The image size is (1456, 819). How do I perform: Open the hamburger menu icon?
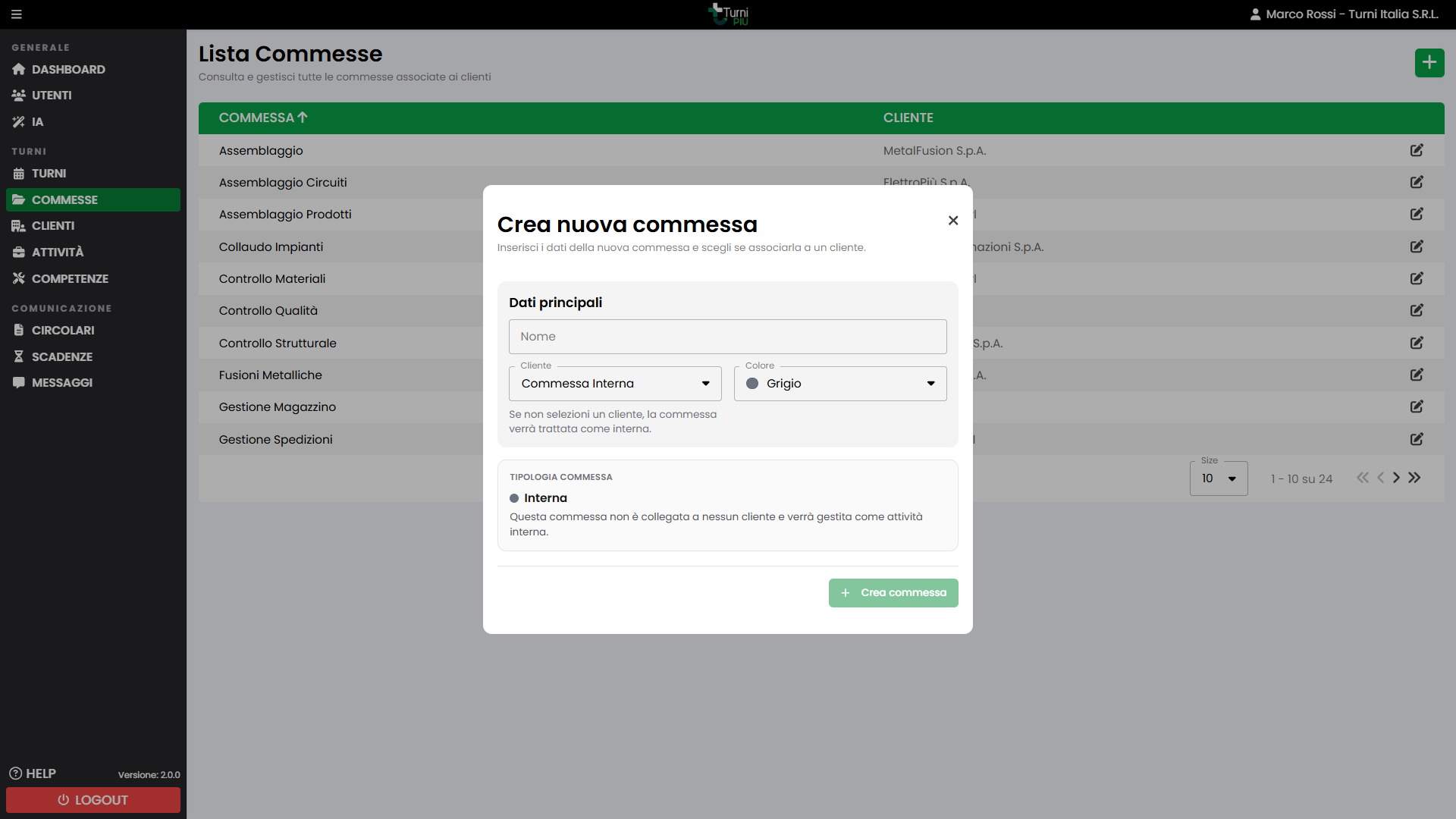[x=17, y=14]
